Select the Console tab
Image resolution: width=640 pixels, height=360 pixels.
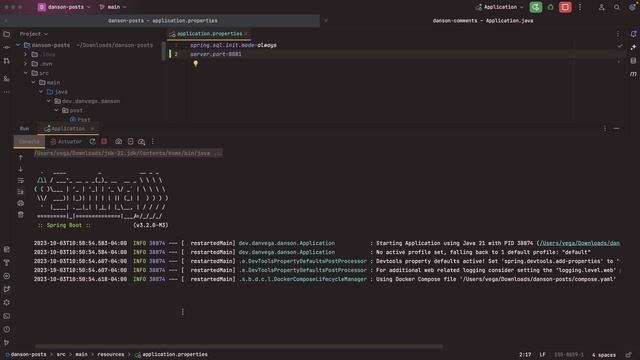tap(29, 142)
